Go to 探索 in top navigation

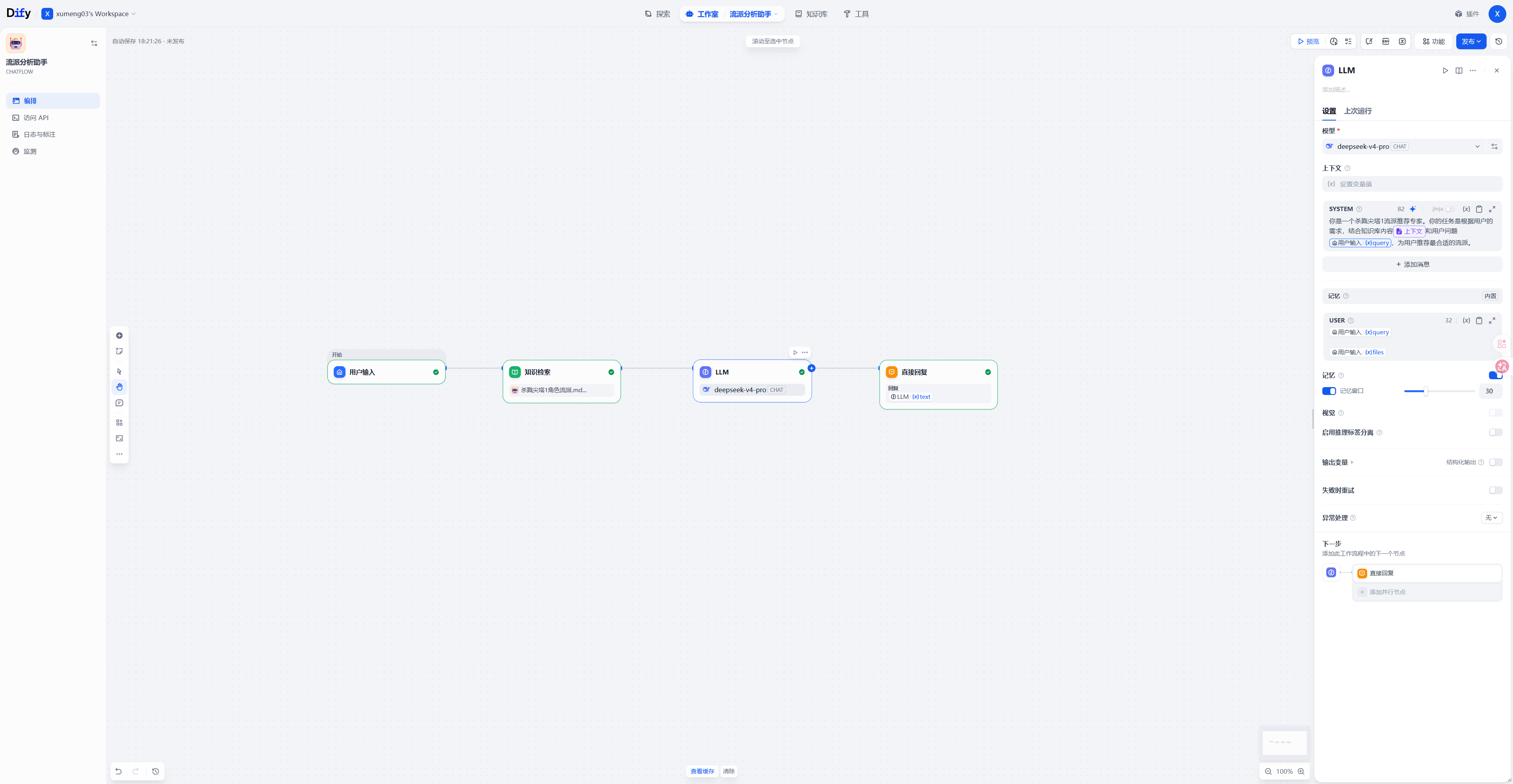tap(657, 14)
